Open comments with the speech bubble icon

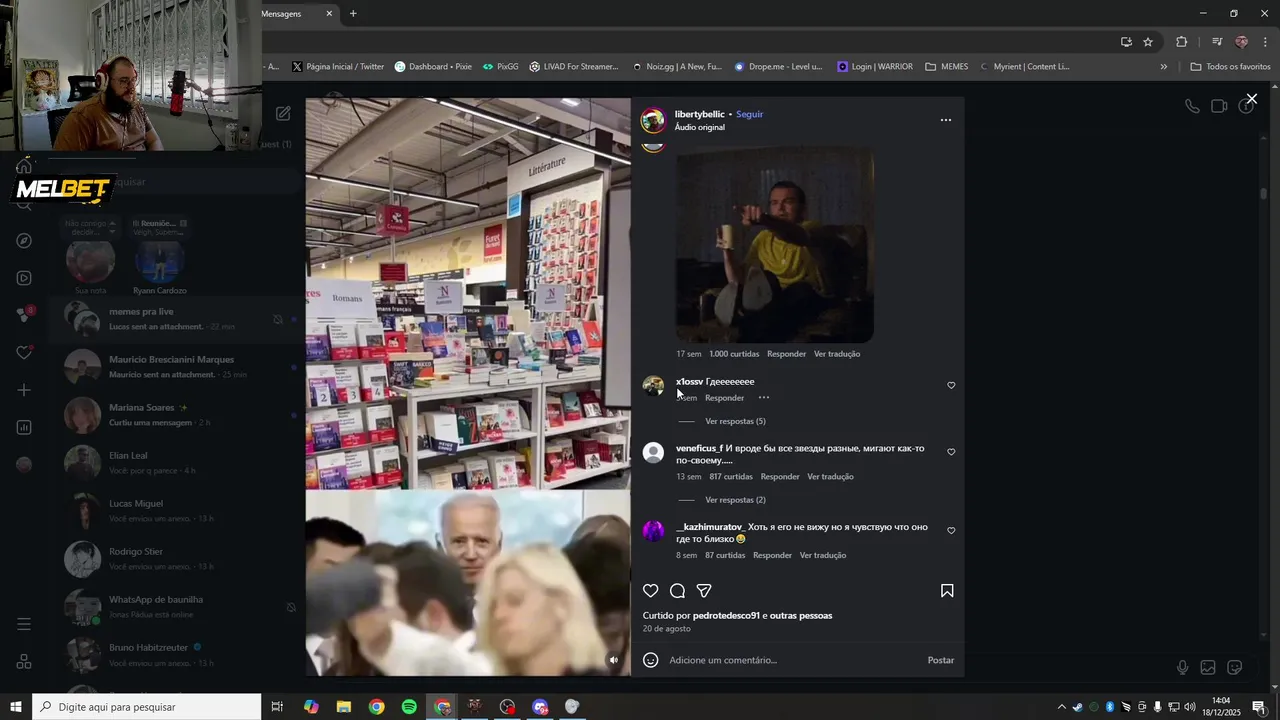click(x=677, y=591)
